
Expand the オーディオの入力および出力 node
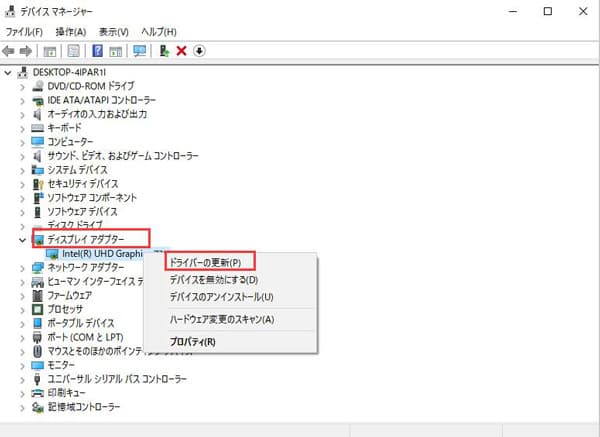22,115
